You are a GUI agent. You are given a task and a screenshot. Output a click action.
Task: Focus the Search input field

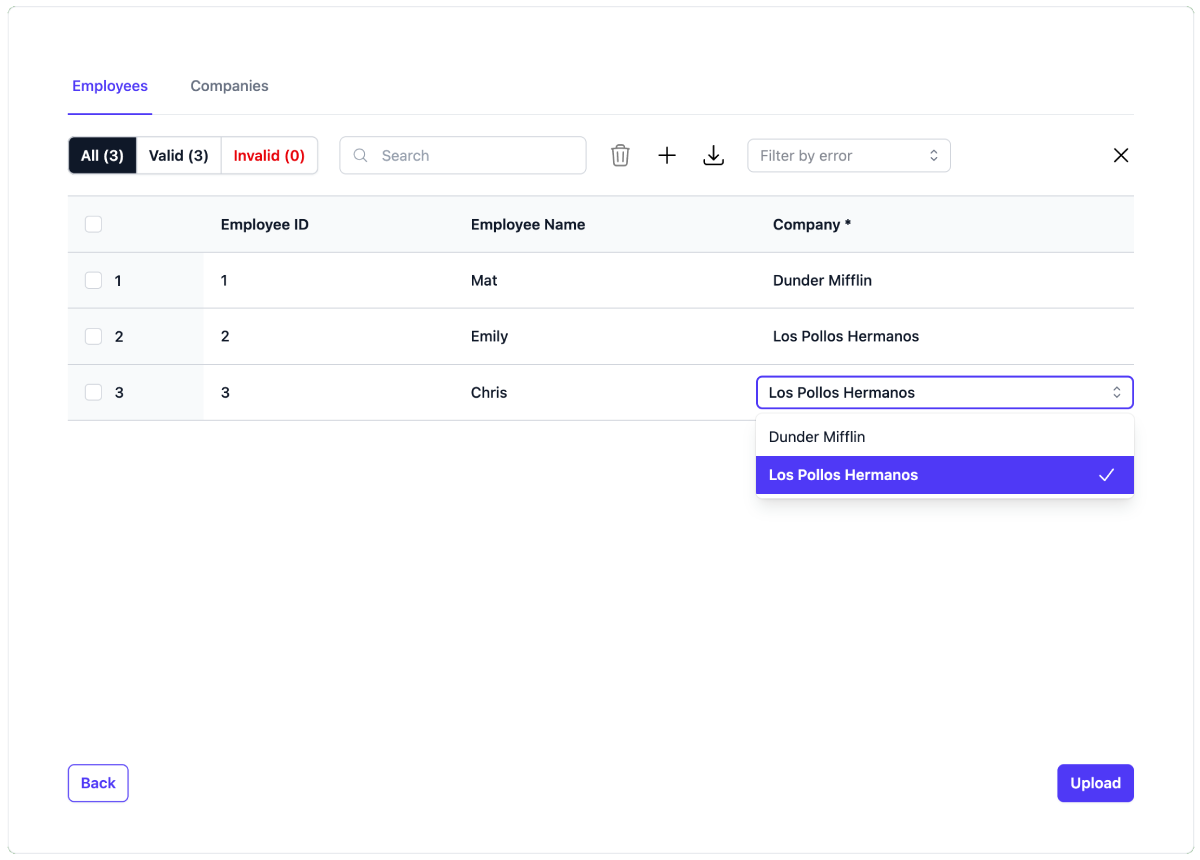coord(463,155)
